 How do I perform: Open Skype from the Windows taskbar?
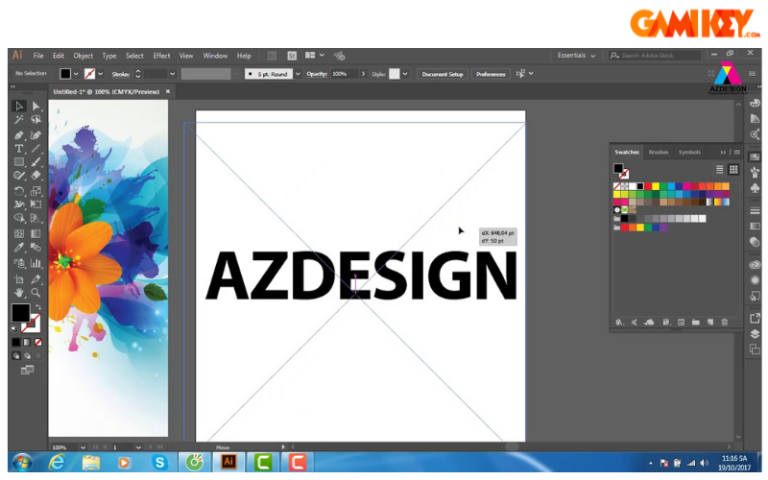[x=159, y=462]
